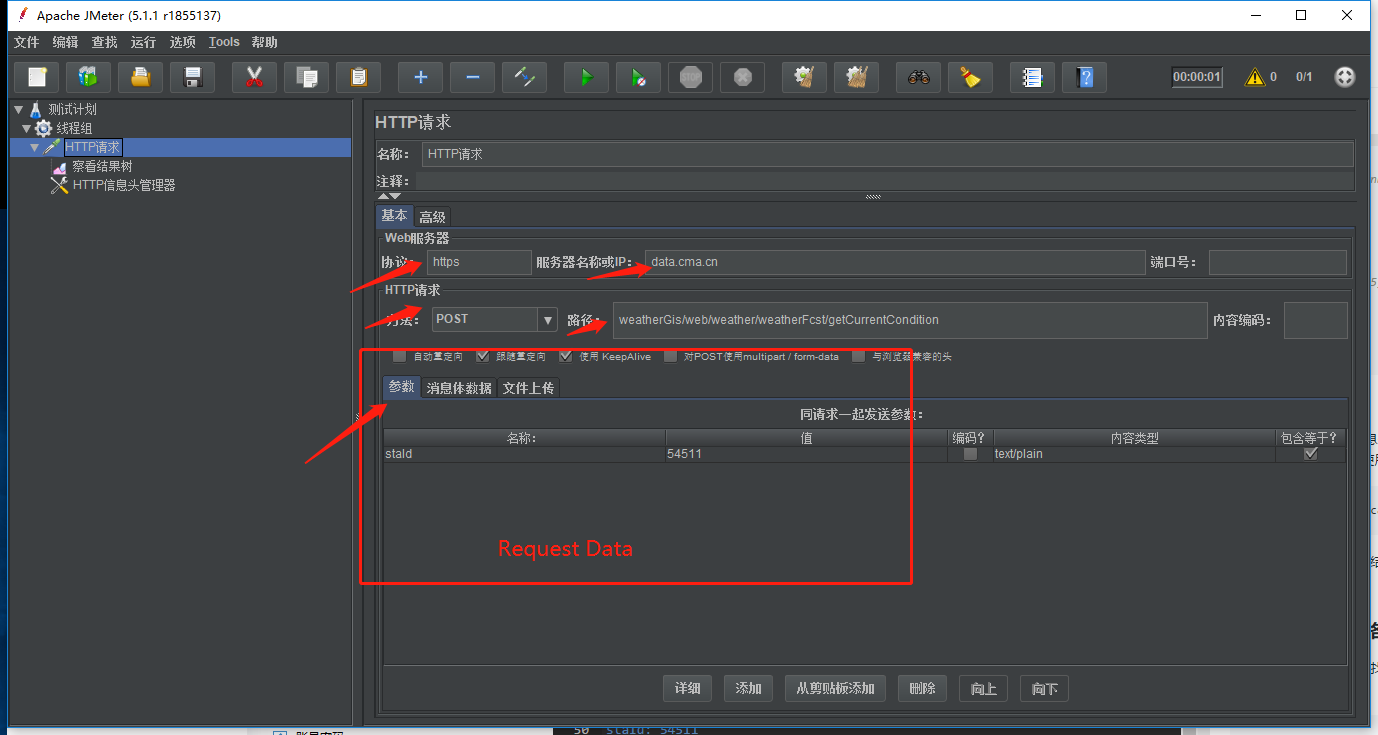Click the 详细 button
Viewport: 1378px width, 735px height.
[687, 688]
